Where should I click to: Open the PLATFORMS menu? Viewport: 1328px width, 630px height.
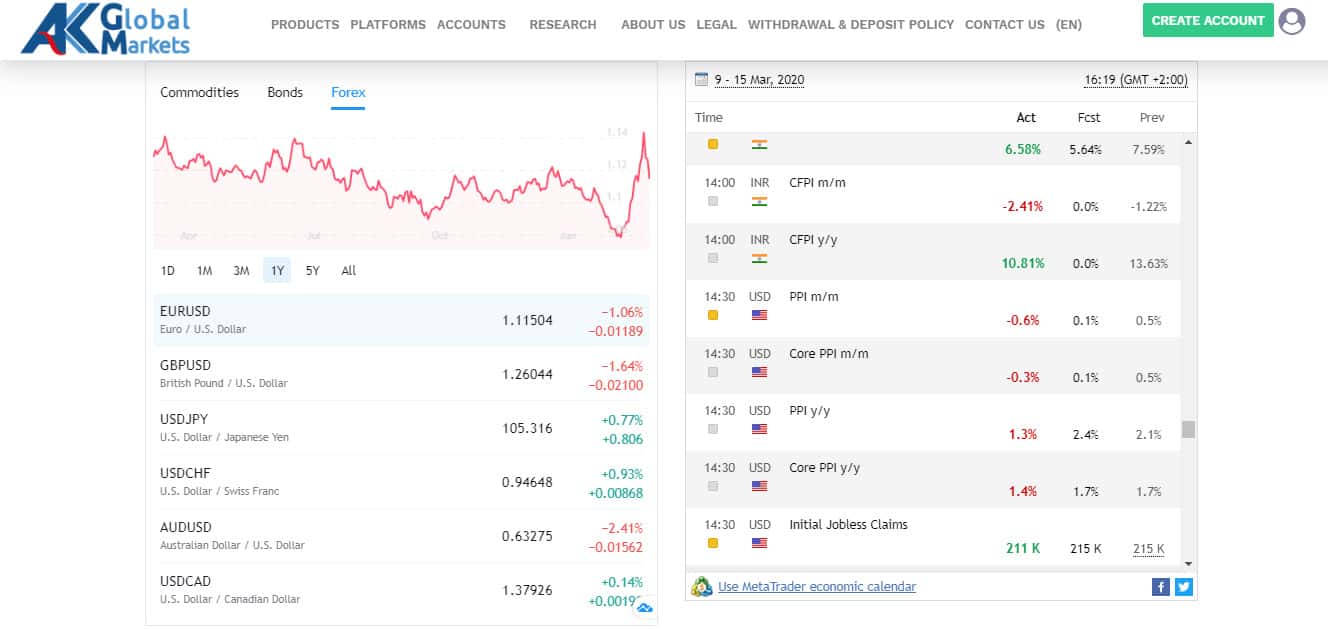(x=387, y=24)
